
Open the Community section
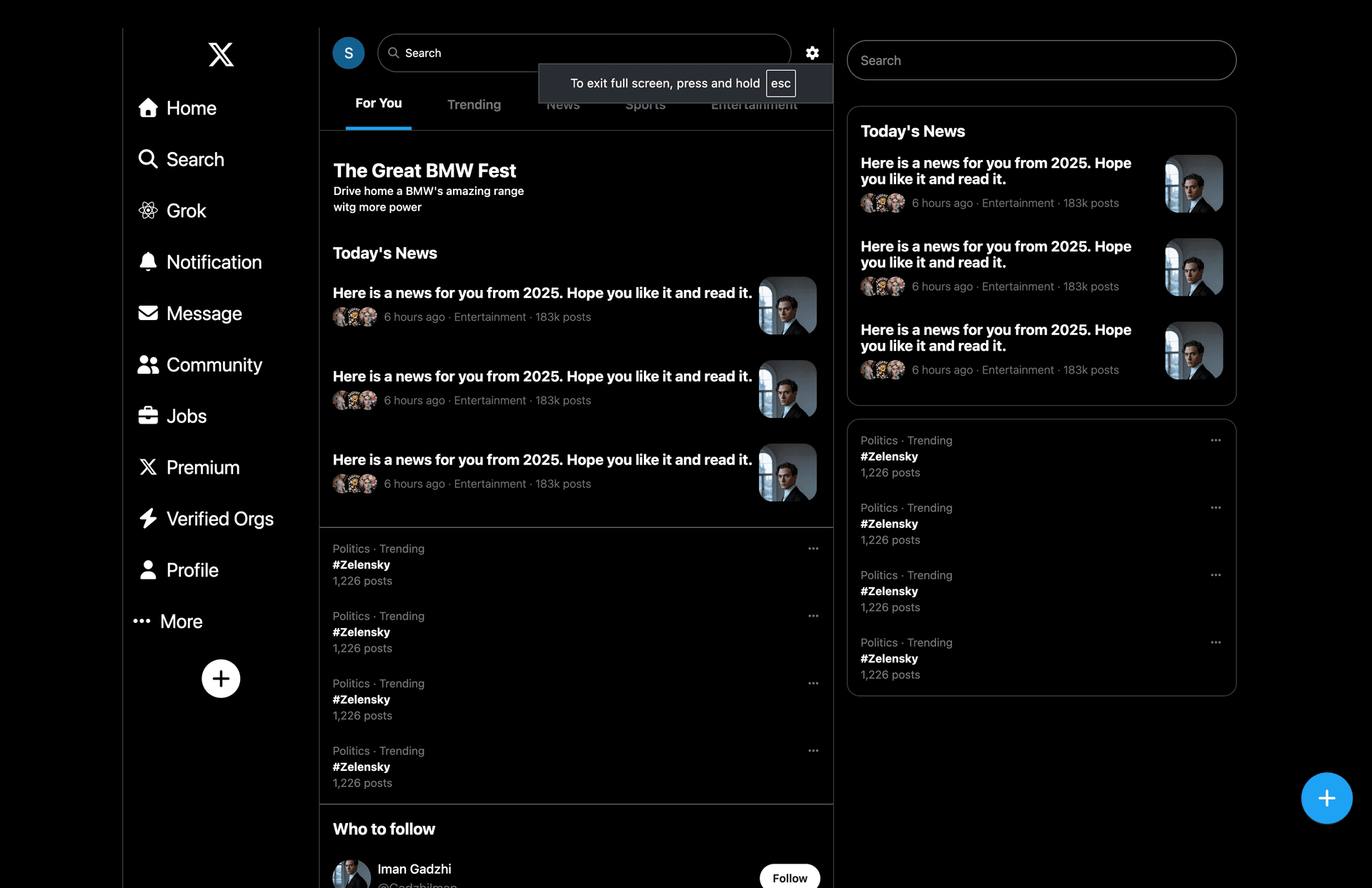click(x=214, y=364)
